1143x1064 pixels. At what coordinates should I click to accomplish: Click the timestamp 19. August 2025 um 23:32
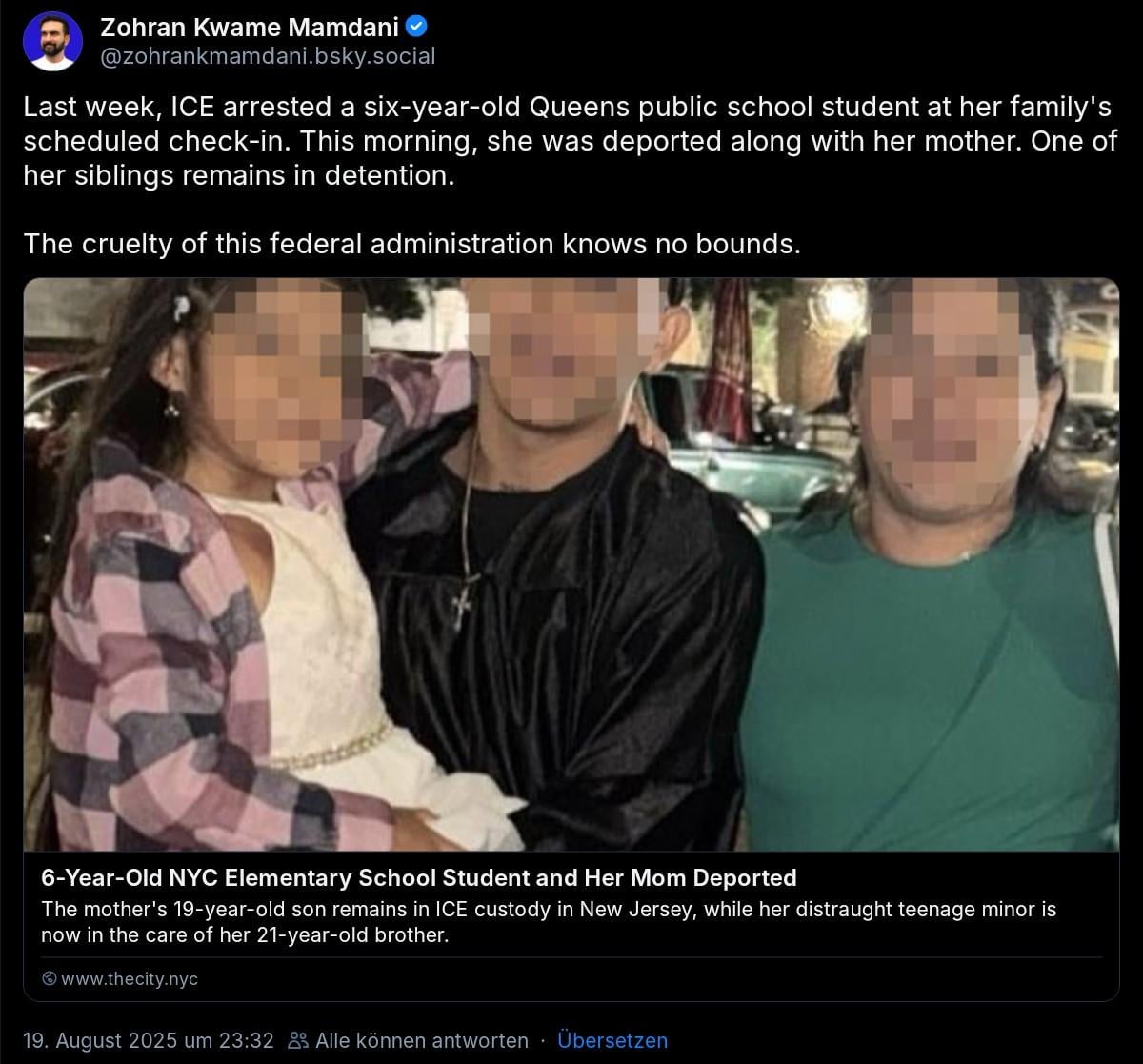point(149,1040)
